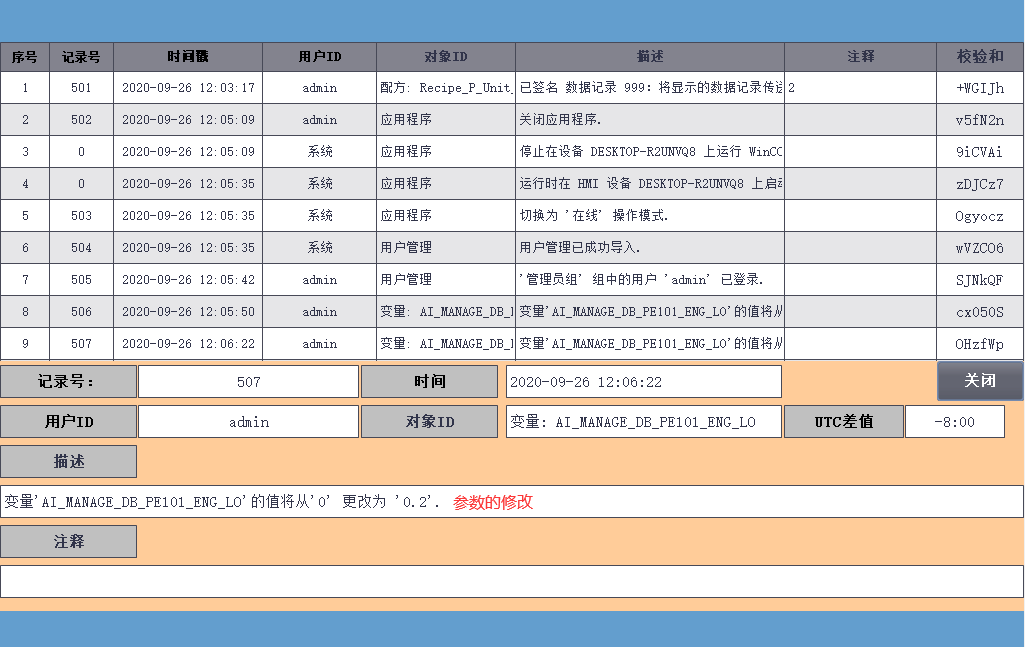Sort by the 描述 column header
This screenshot has width=1025, height=647.
coord(650,57)
